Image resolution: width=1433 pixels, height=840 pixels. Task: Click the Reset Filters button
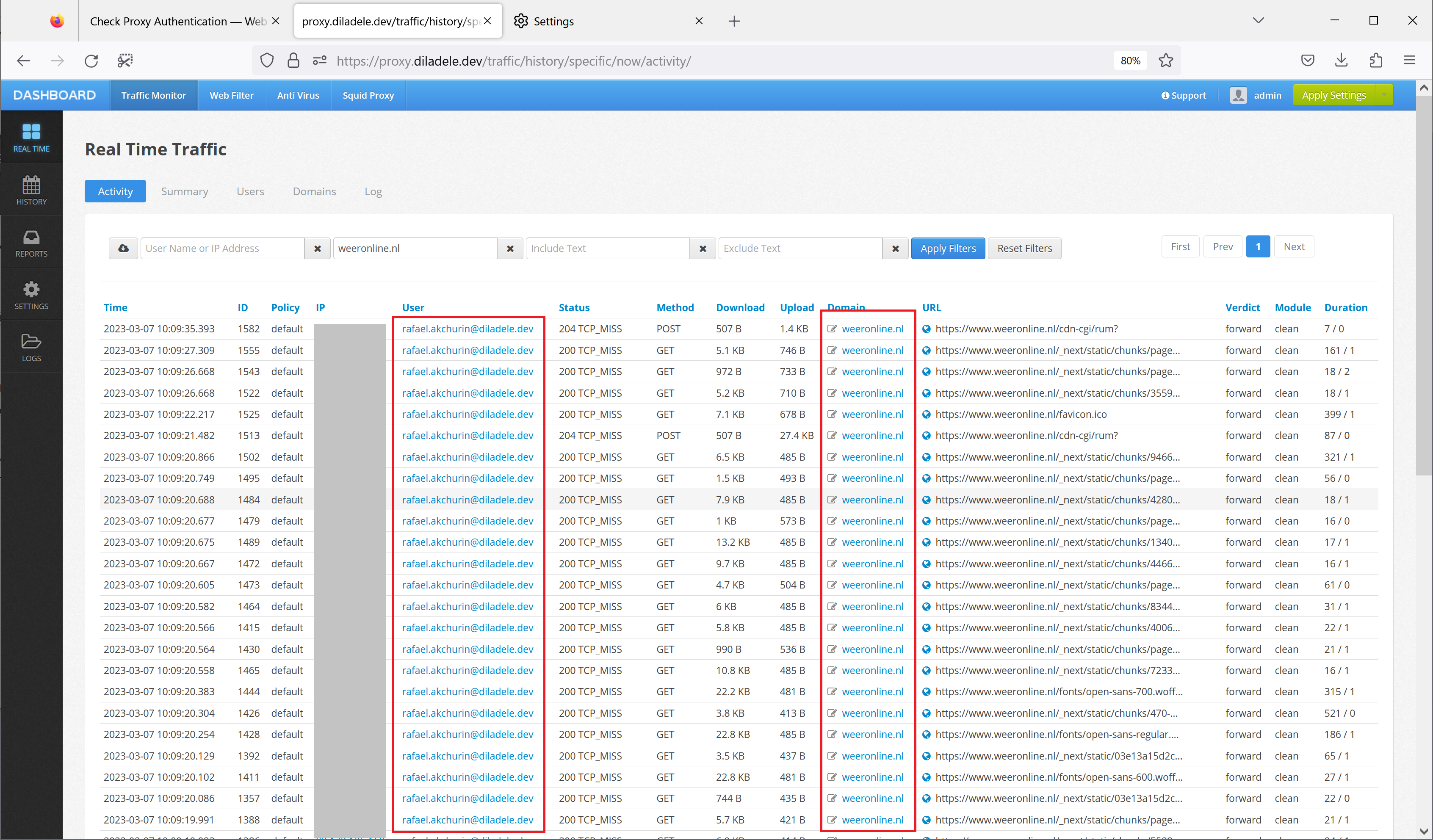(x=1024, y=249)
